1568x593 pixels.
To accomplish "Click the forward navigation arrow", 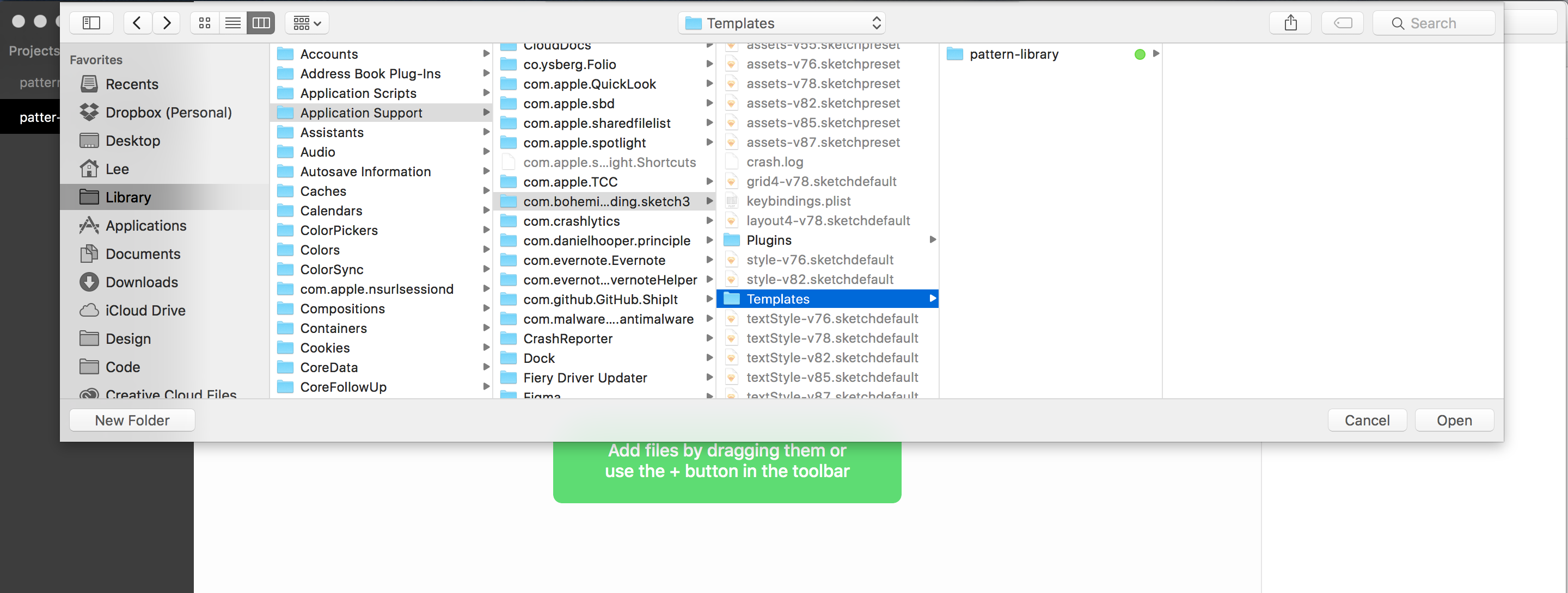I will tap(166, 22).
